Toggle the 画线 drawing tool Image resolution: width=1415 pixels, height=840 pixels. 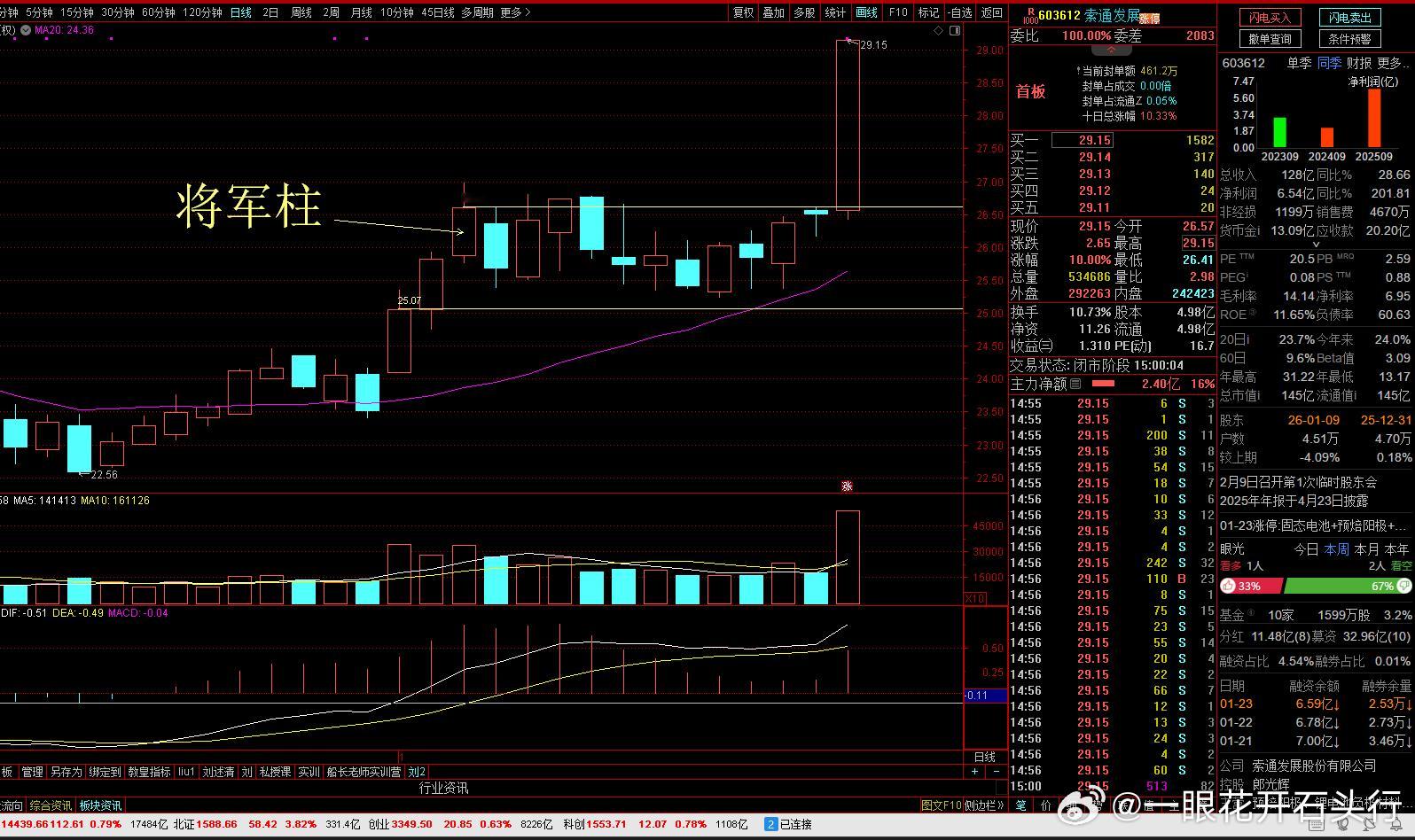[866, 12]
